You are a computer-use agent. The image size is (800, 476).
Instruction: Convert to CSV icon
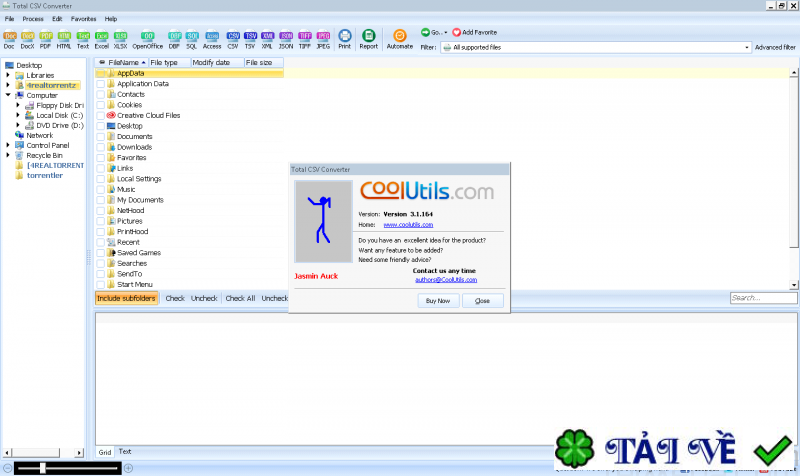point(233,39)
